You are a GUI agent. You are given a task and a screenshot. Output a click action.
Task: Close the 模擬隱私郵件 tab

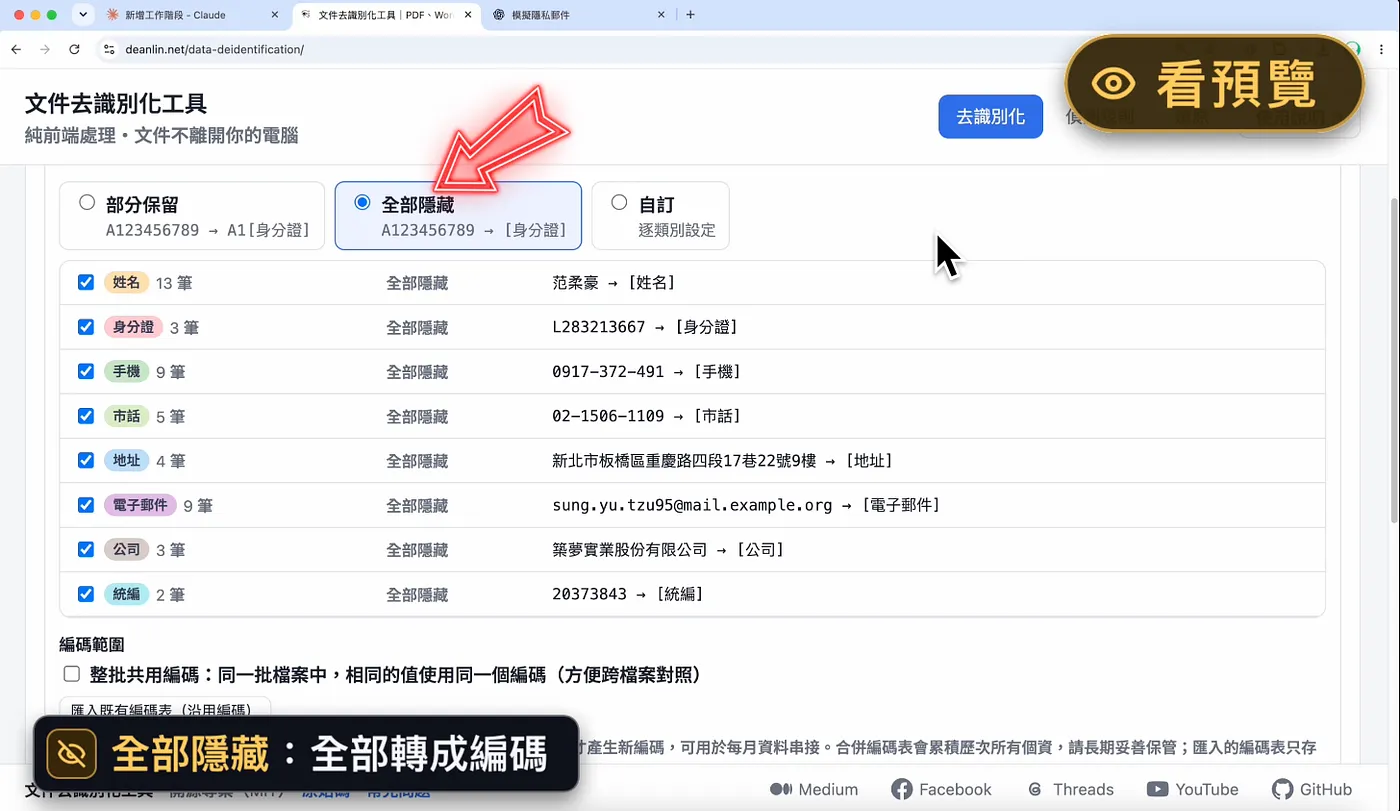[661, 15]
